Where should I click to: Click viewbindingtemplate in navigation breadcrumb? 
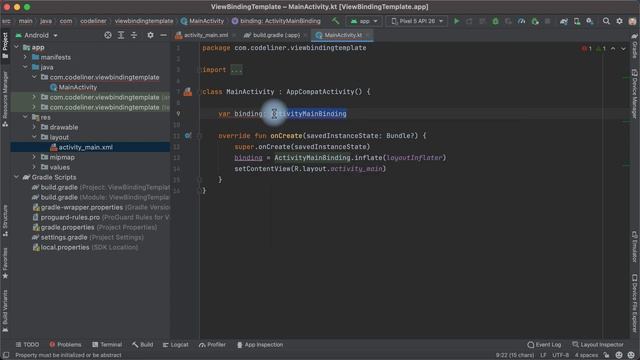(144, 21)
